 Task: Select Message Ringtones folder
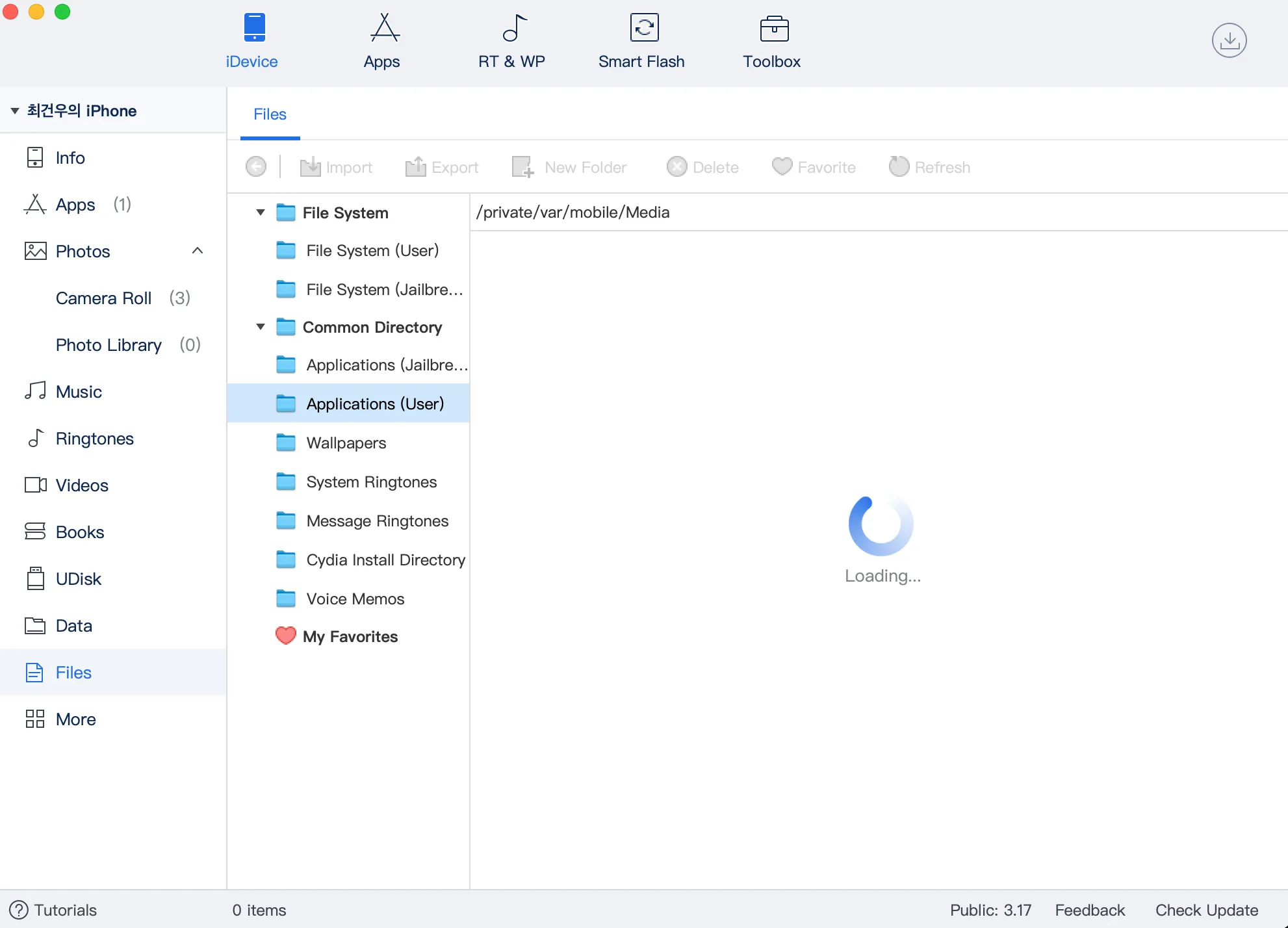(348, 521)
